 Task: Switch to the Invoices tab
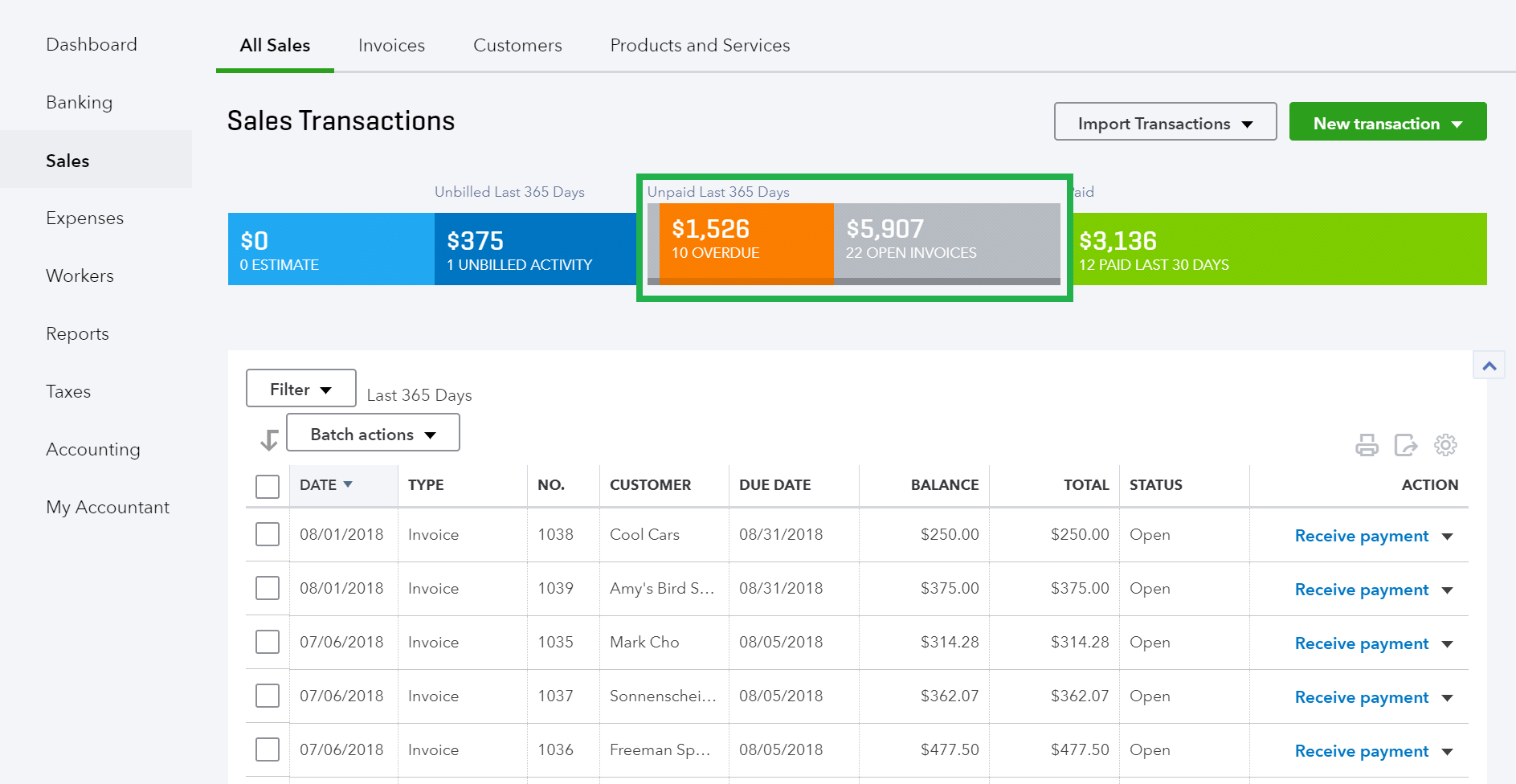[x=391, y=46]
